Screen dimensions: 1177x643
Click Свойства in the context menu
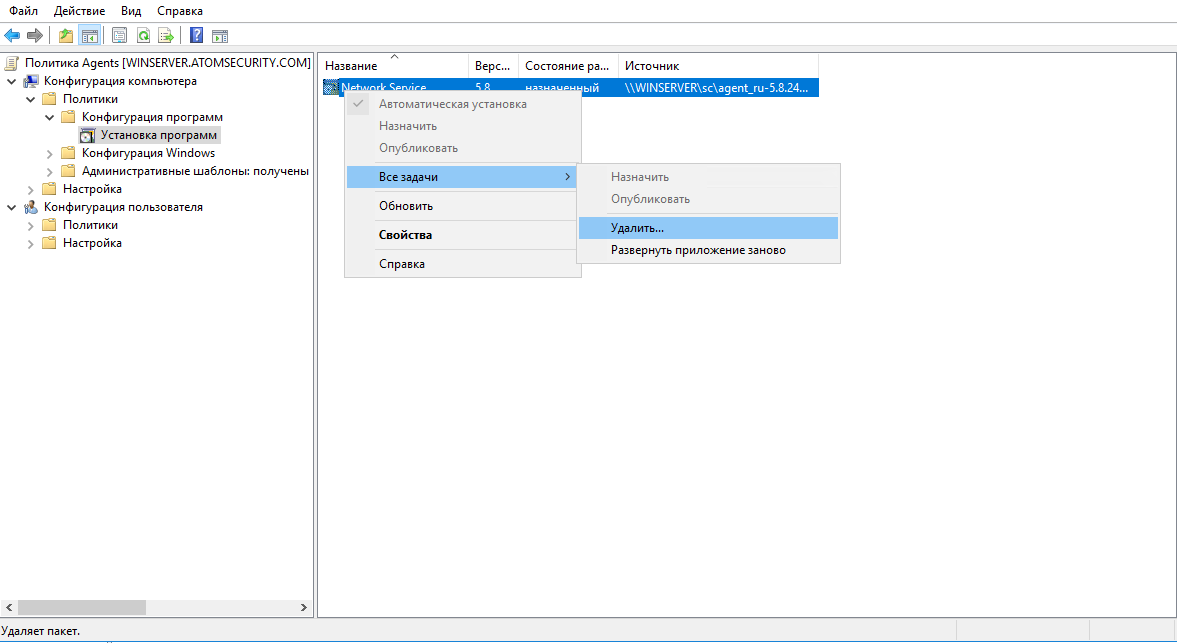coord(405,235)
